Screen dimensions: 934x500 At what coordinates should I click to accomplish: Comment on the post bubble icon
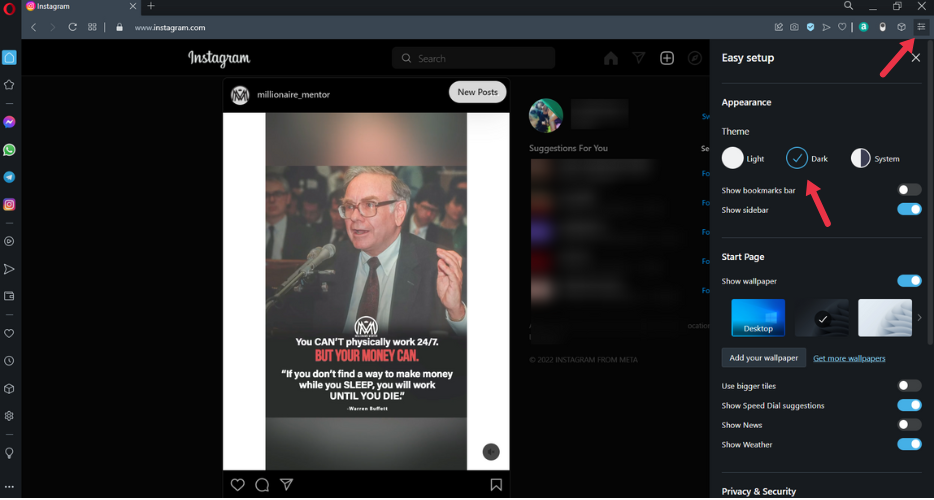coord(262,485)
